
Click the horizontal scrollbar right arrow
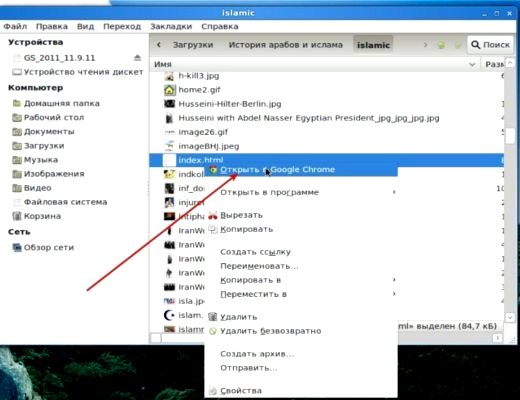click(x=497, y=338)
